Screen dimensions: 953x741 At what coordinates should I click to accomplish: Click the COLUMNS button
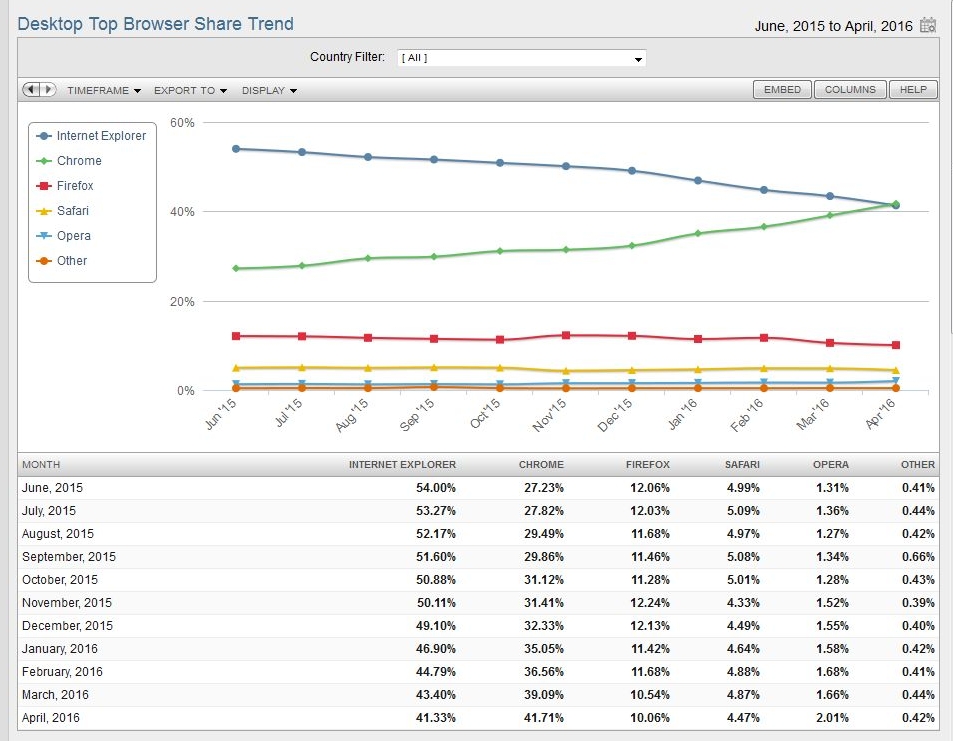point(850,89)
